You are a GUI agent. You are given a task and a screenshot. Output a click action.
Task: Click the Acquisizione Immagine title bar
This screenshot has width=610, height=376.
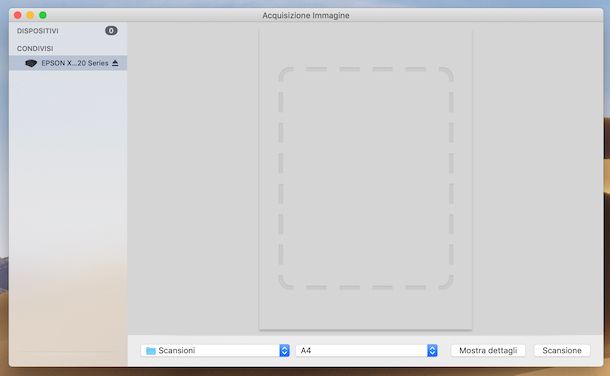(306, 15)
